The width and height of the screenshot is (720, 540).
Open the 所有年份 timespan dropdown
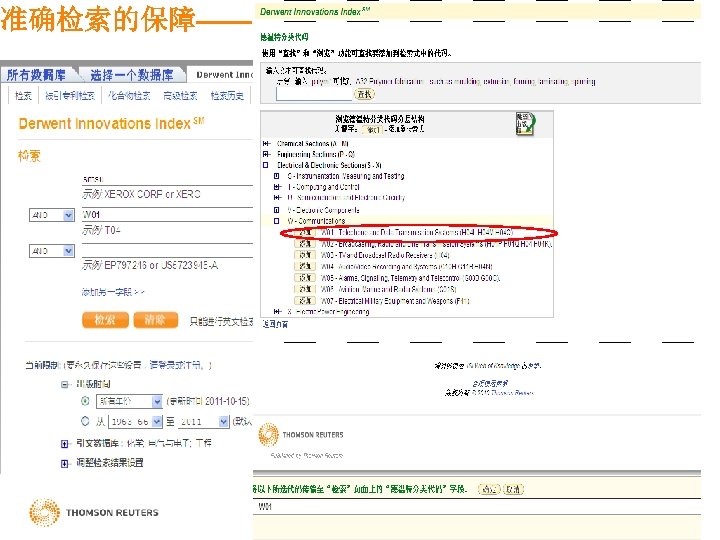click(x=129, y=401)
